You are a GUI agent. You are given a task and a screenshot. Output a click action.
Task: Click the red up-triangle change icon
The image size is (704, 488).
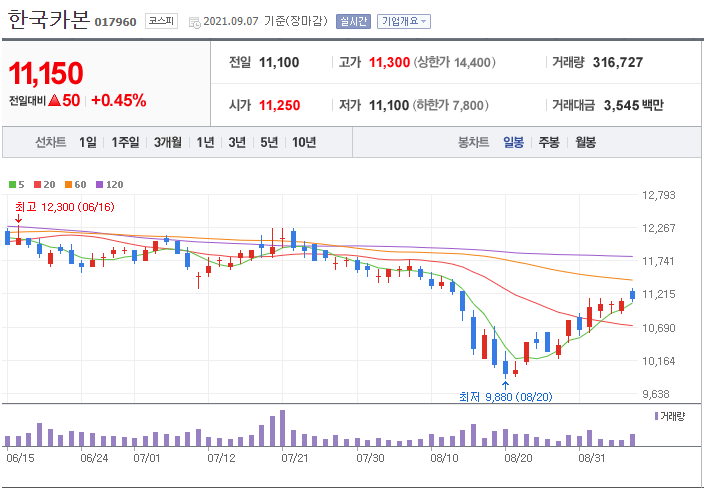[x=54, y=100]
